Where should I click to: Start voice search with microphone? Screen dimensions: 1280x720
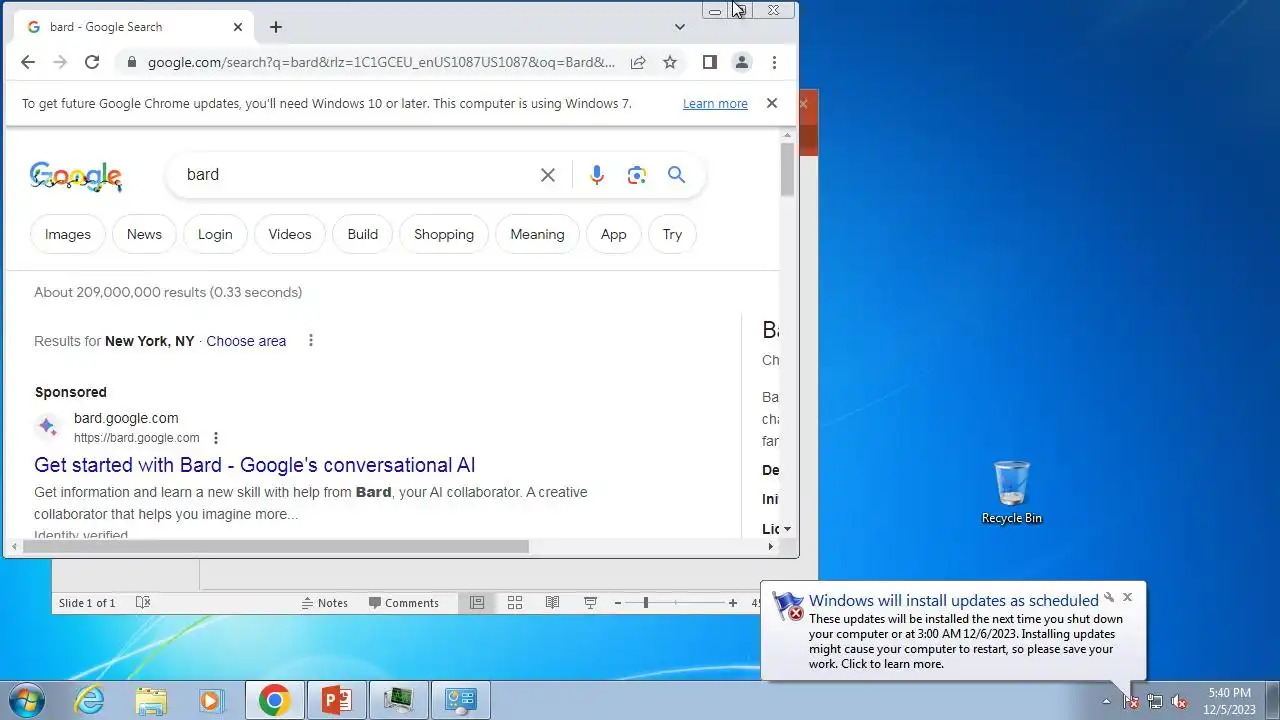(x=597, y=175)
